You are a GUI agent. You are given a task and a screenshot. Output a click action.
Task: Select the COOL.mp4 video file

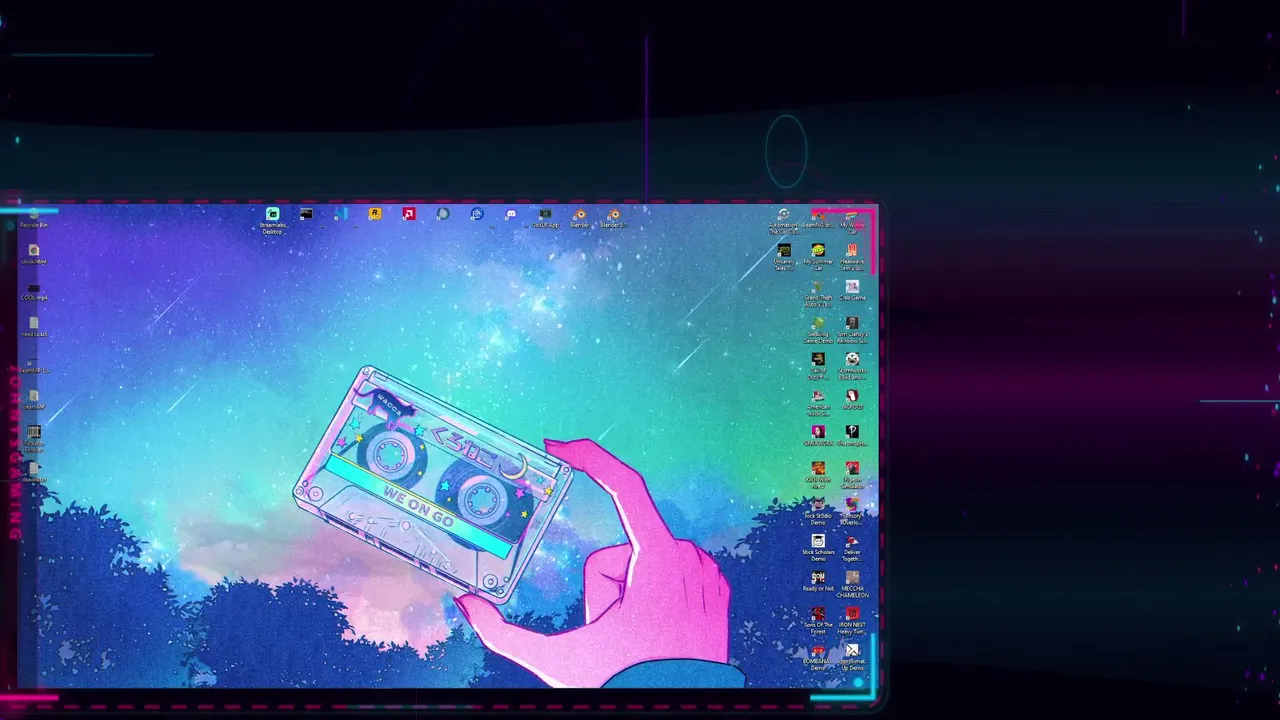coord(34,291)
